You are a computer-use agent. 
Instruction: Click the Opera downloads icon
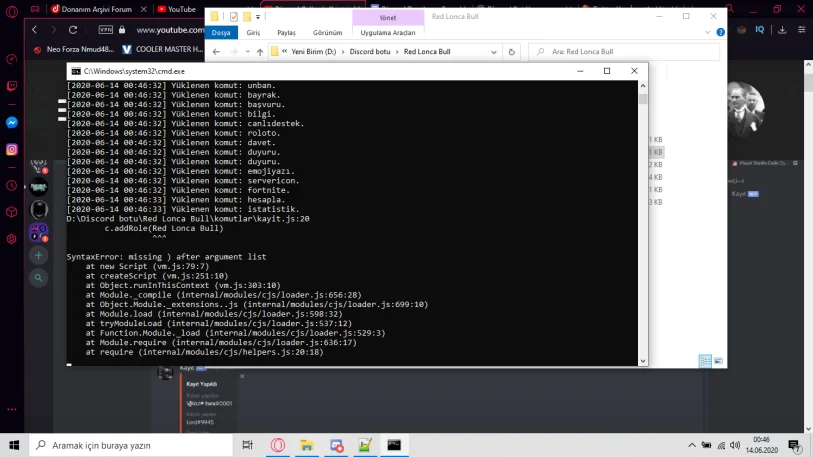pos(782,30)
